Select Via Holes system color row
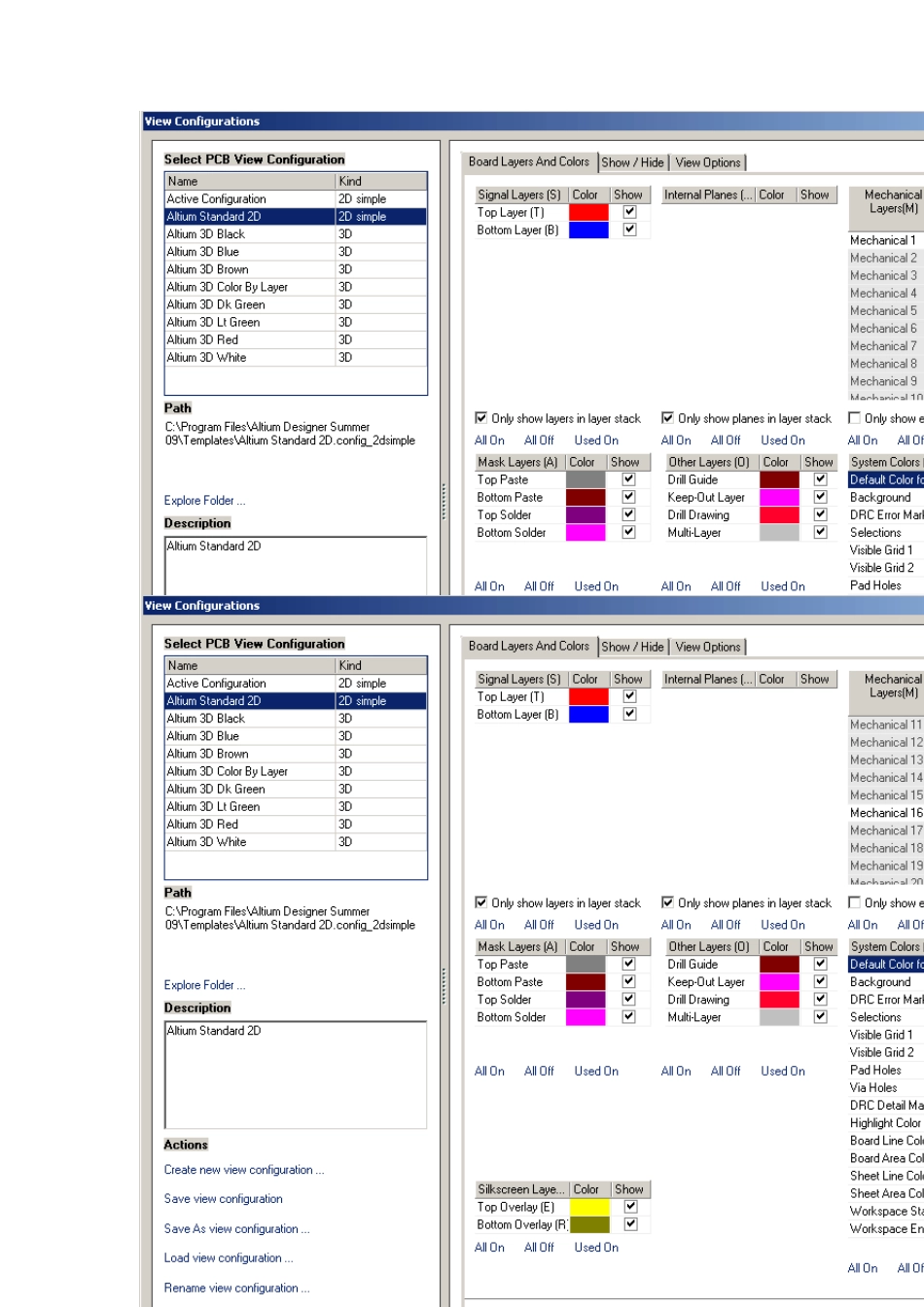The width and height of the screenshot is (924, 1307). [886, 1087]
